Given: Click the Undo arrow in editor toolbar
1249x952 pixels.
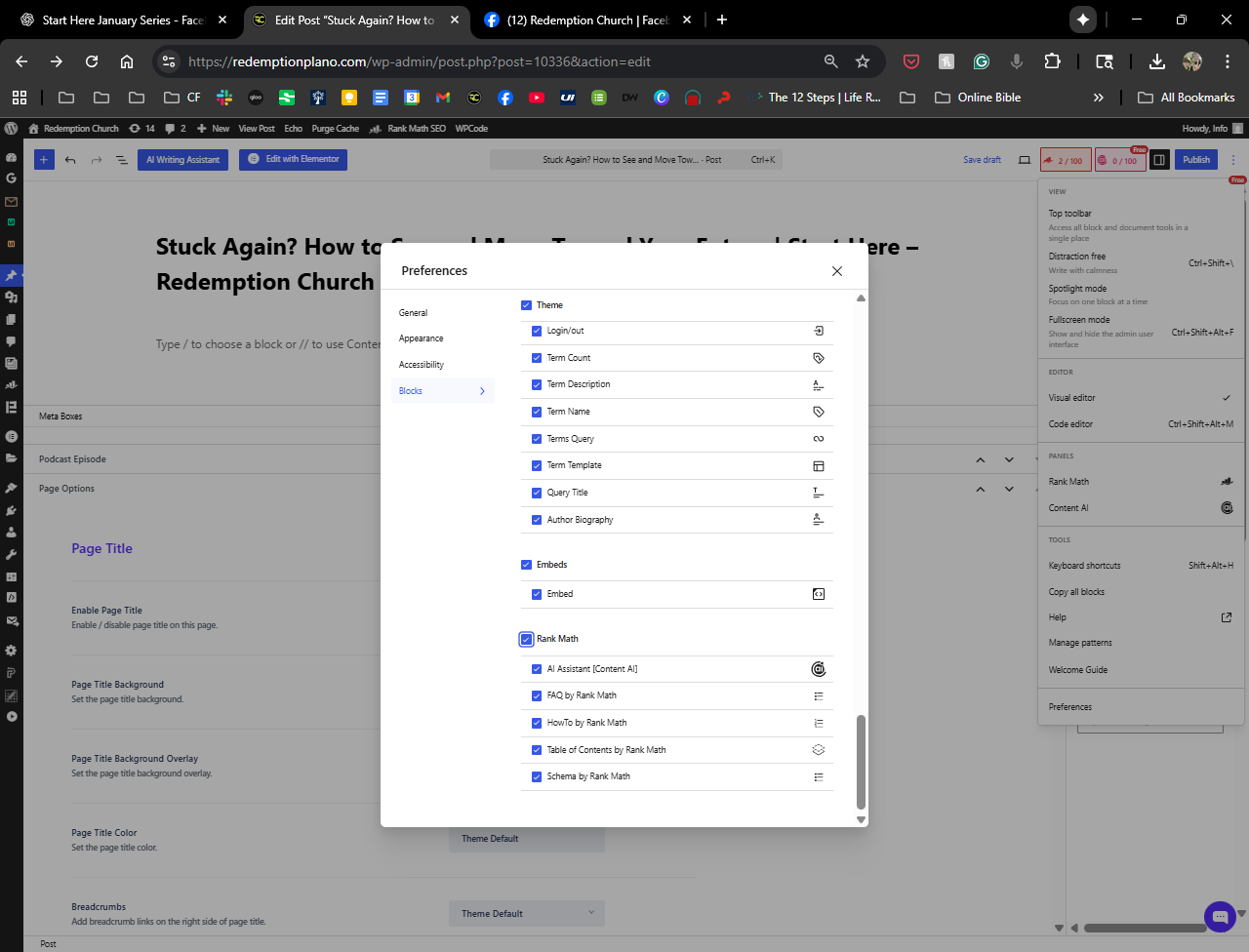Looking at the screenshot, I should [x=70, y=160].
